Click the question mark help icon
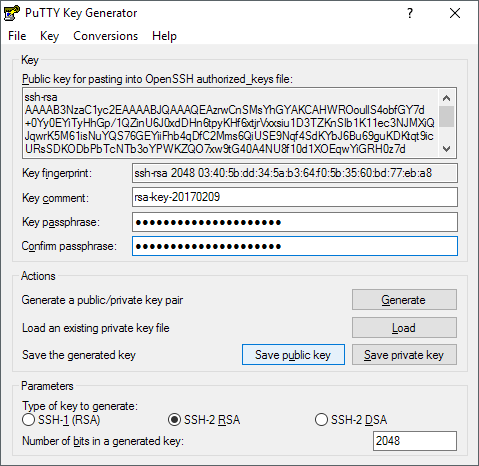The height and width of the screenshot is (466, 479). (x=410, y=13)
